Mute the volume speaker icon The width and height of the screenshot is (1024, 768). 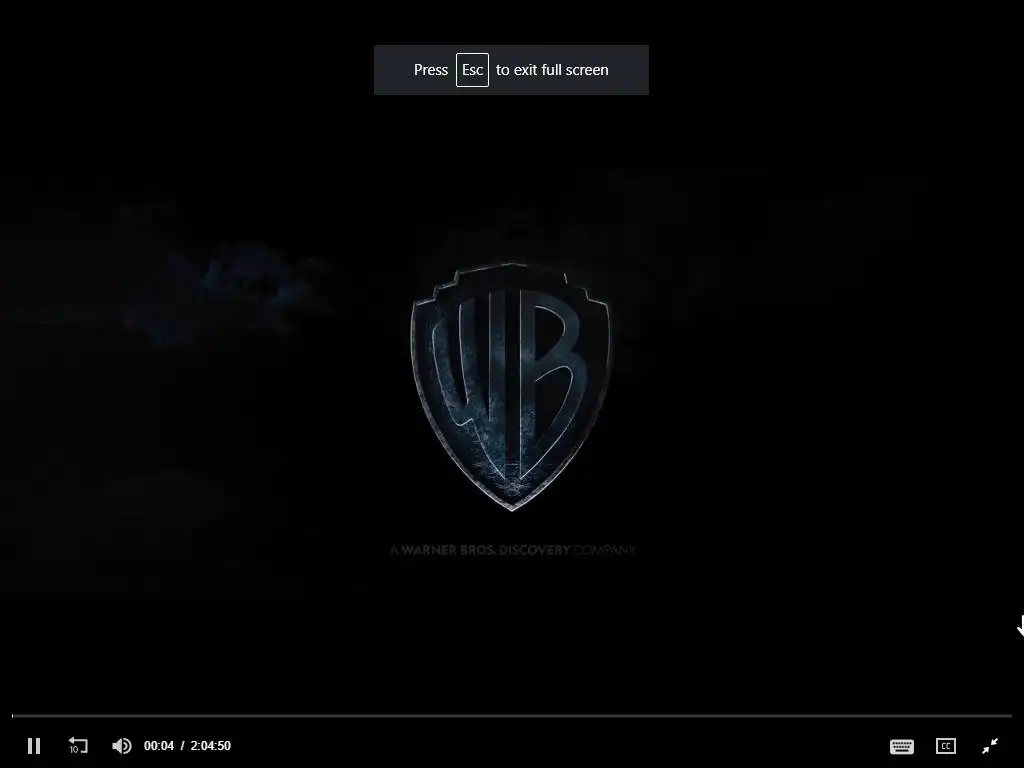coord(121,746)
